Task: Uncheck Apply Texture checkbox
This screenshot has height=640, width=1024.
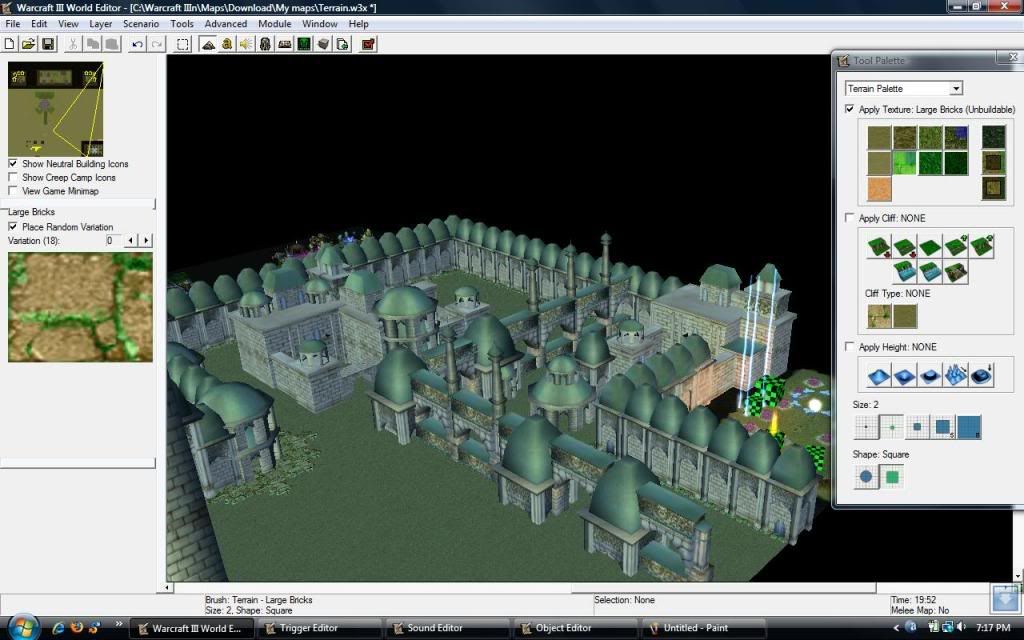Action: click(x=850, y=109)
